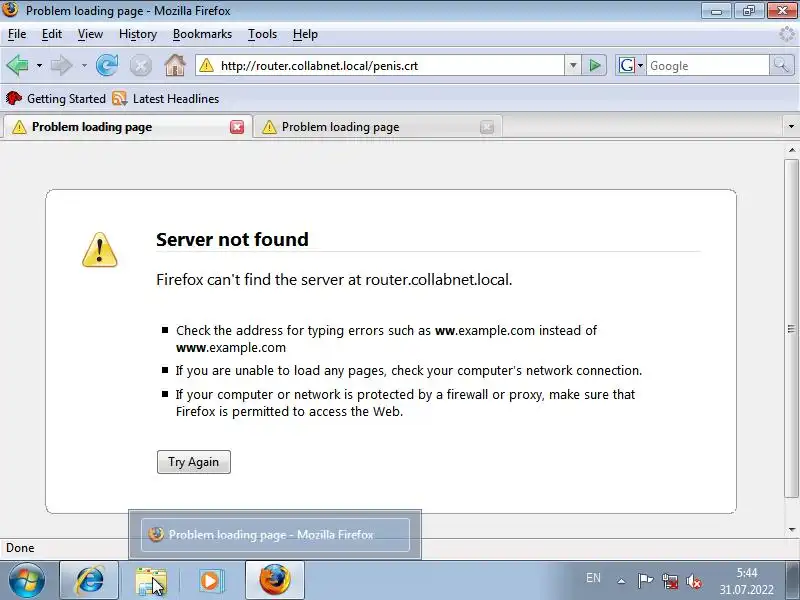Launch Internet Explorer from the taskbar
The image size is (800, 600).
[x=89, y=580]
